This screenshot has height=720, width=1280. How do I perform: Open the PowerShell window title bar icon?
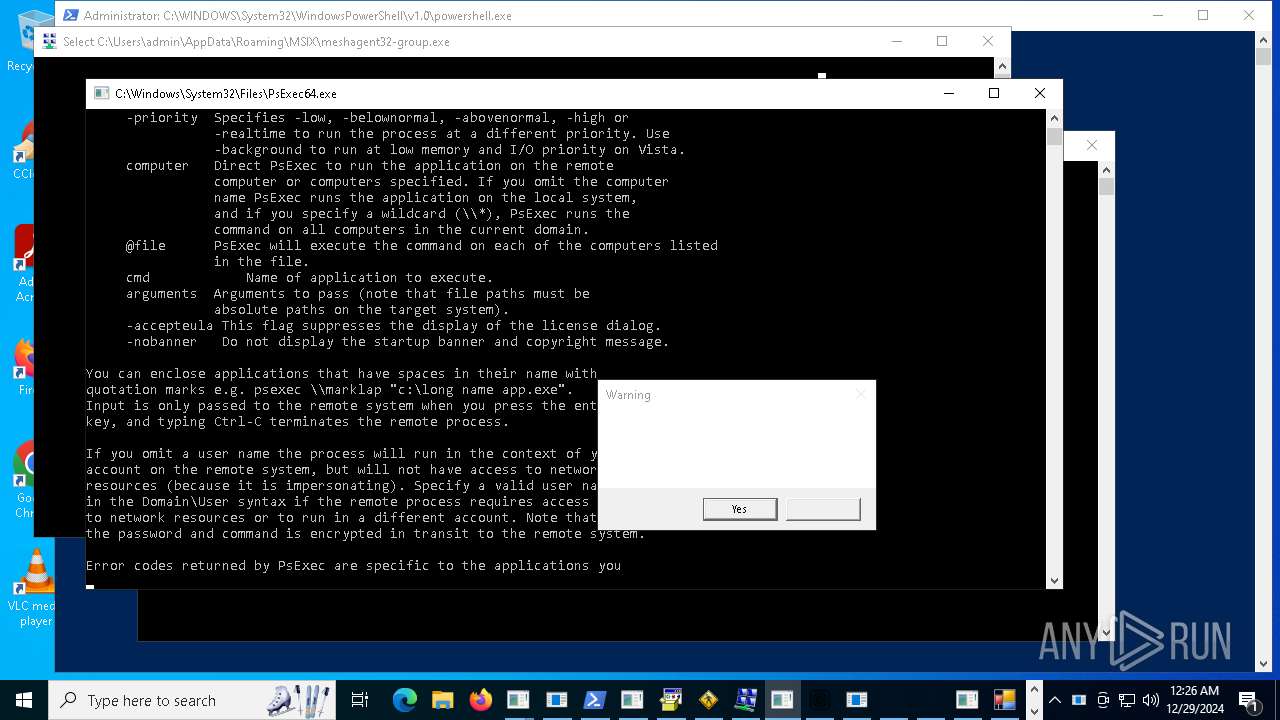(x=71, y=16)
